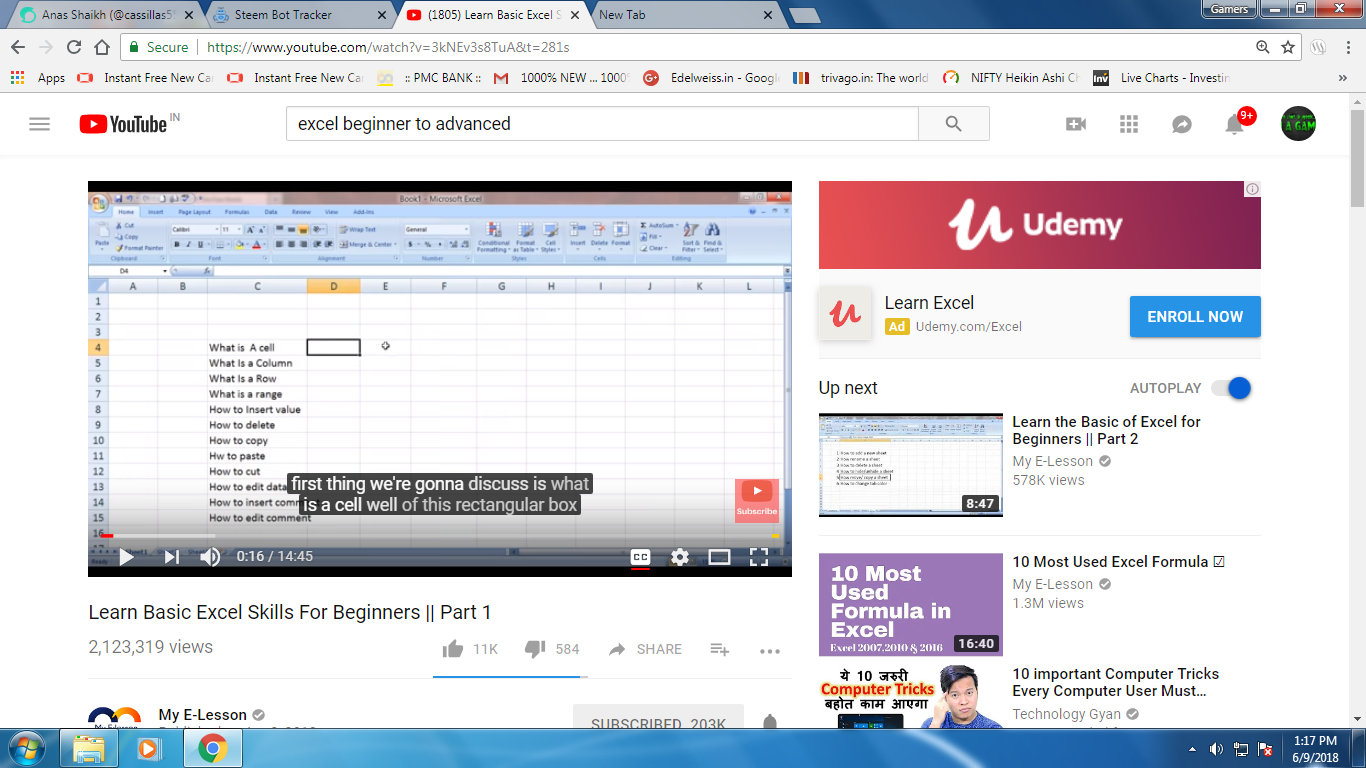
Task: Open the ad info icon on Udemy banner
Action: click(1252, 189)
